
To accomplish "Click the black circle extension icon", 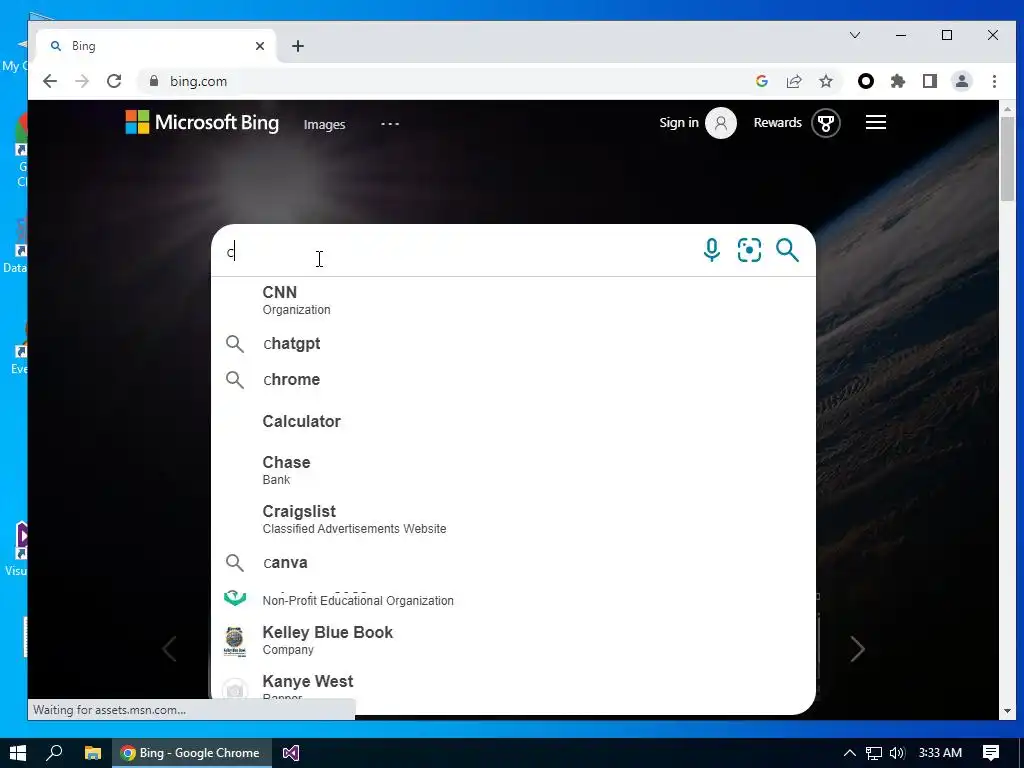I will [865, 81].
